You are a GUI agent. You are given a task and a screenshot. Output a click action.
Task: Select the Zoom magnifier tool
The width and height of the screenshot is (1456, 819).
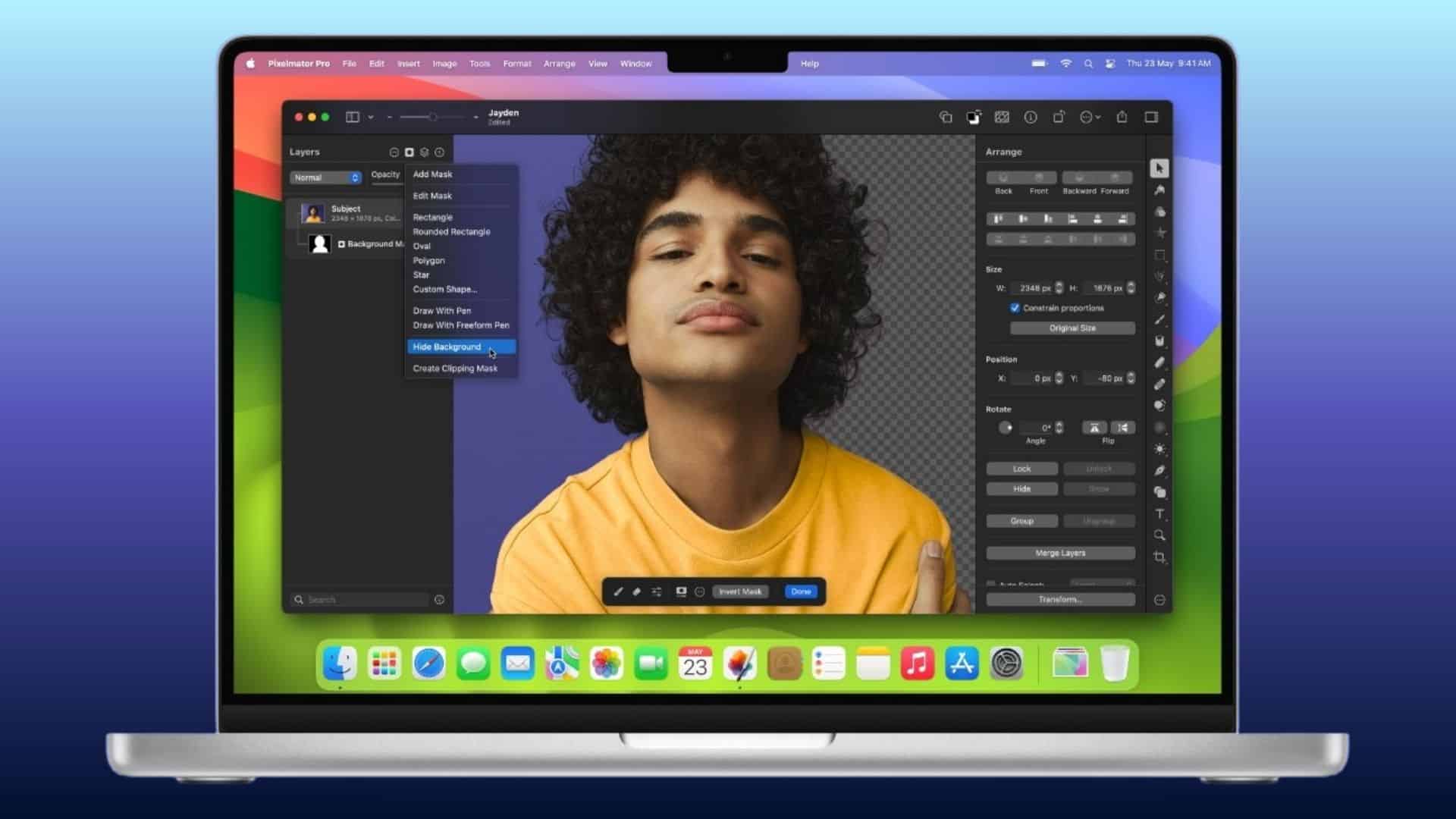point(1159,535)
